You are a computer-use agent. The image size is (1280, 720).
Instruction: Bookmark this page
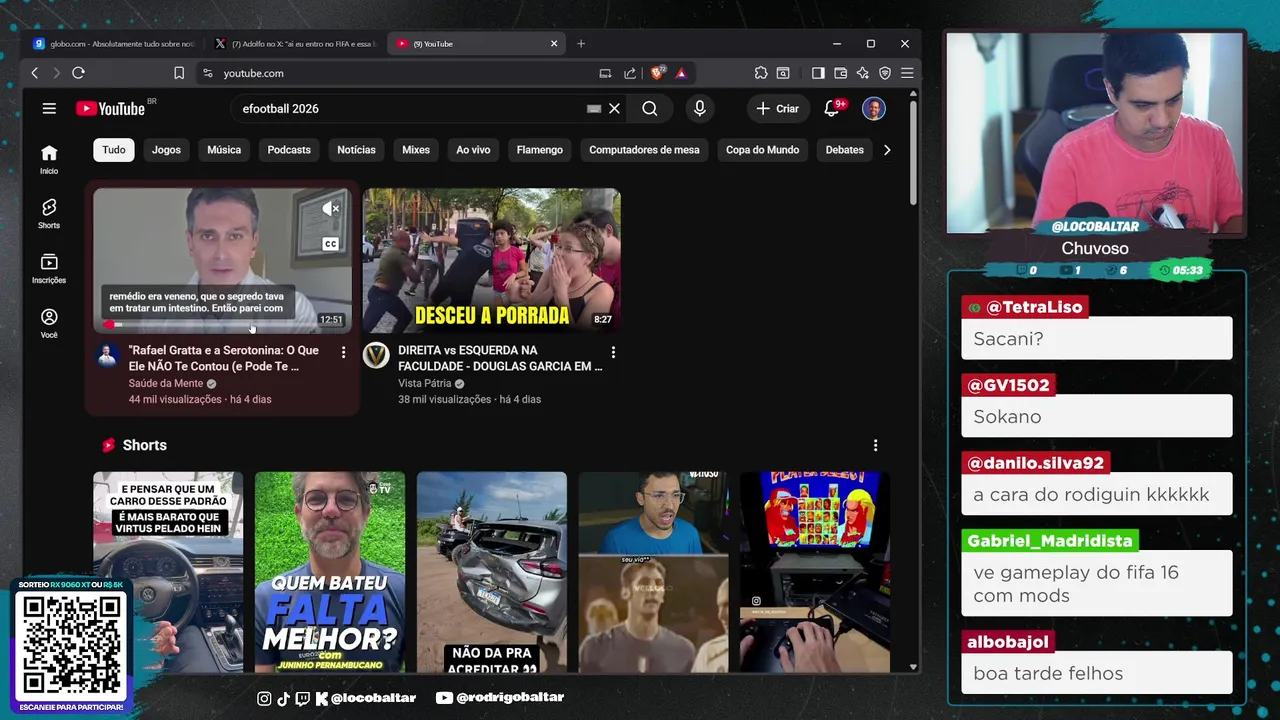179,73
